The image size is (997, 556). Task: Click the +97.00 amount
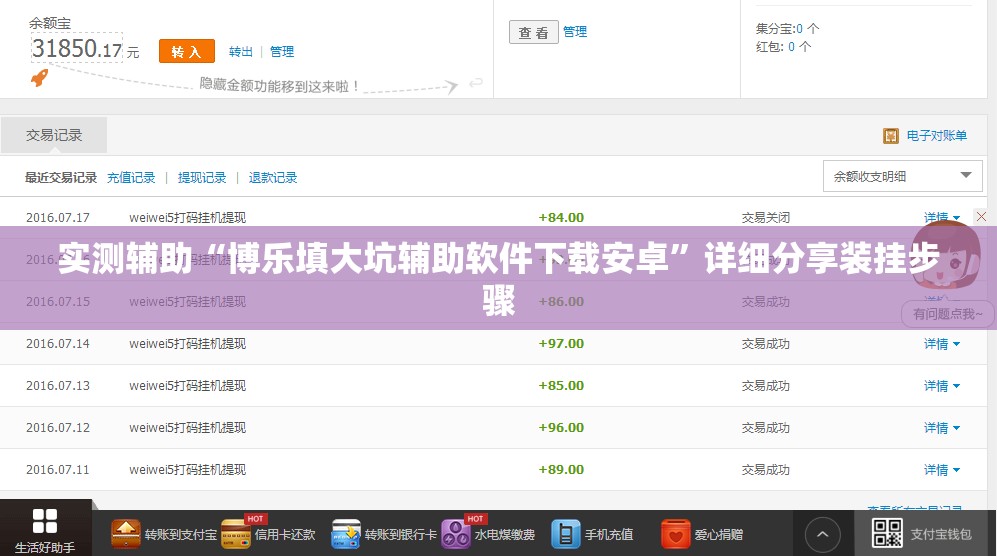[561, 344]
